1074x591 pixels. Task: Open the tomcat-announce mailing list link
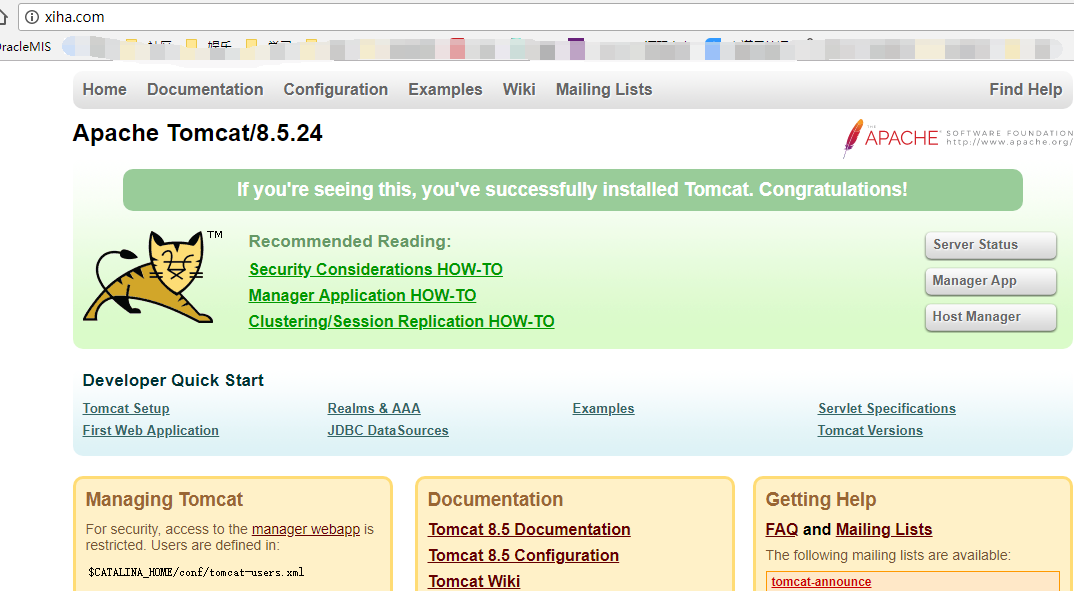(x=821, y=582)
